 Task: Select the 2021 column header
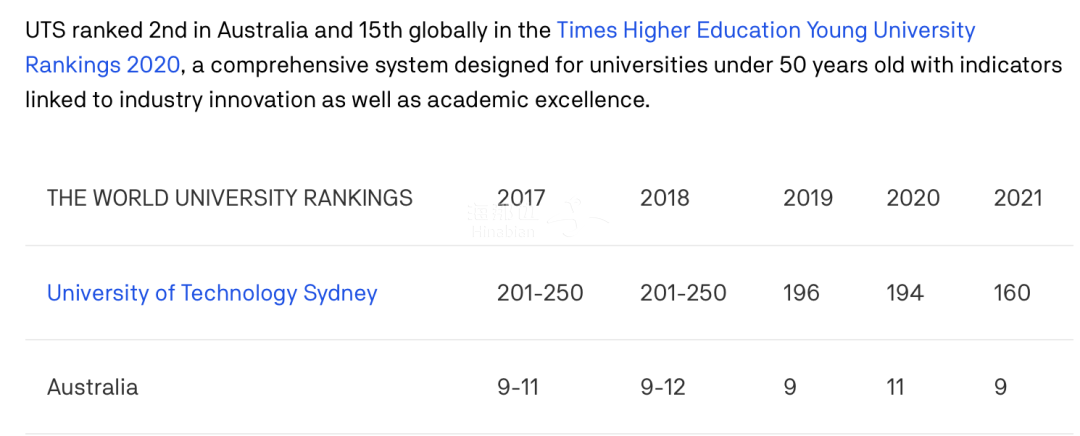pos(1018,198)
